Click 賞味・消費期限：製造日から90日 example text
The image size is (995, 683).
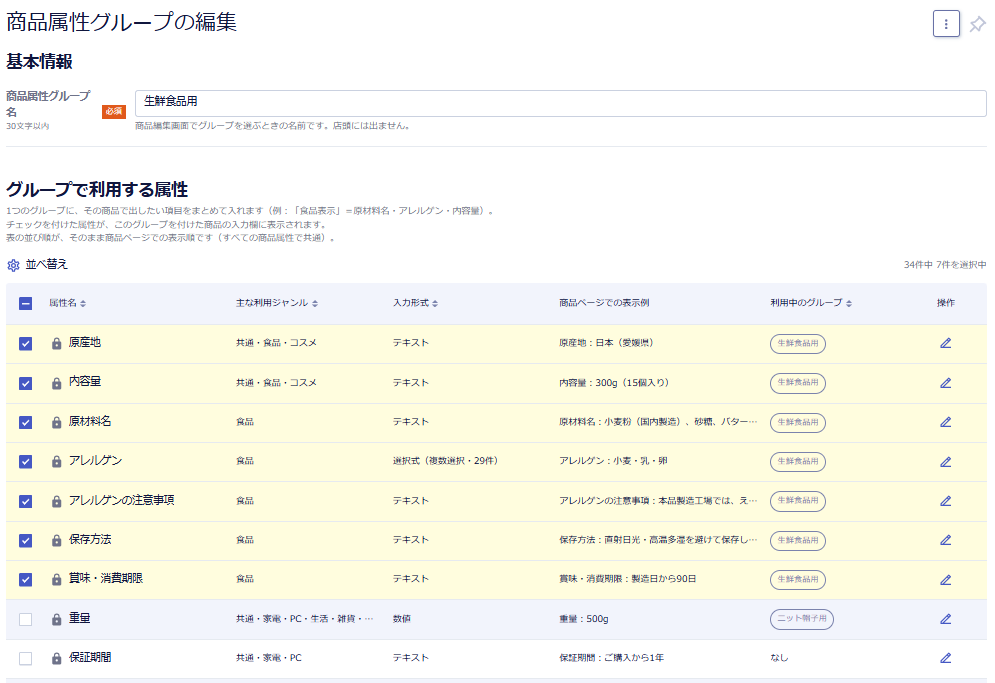click(x=627, y=579)
